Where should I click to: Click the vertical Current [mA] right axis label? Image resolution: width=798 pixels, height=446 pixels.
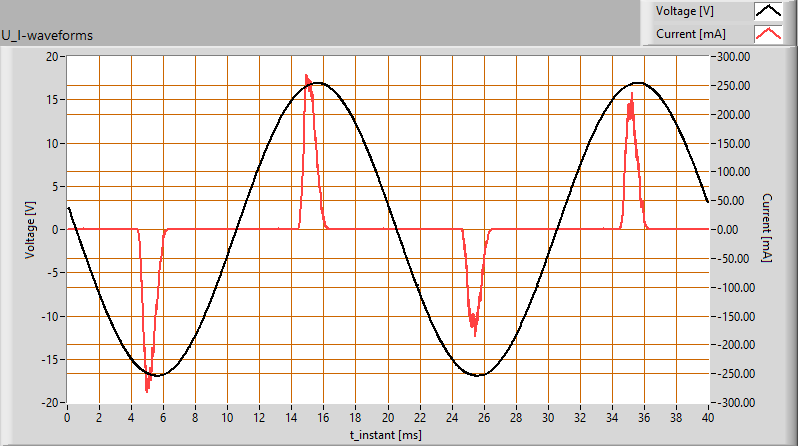pos(766,229)
